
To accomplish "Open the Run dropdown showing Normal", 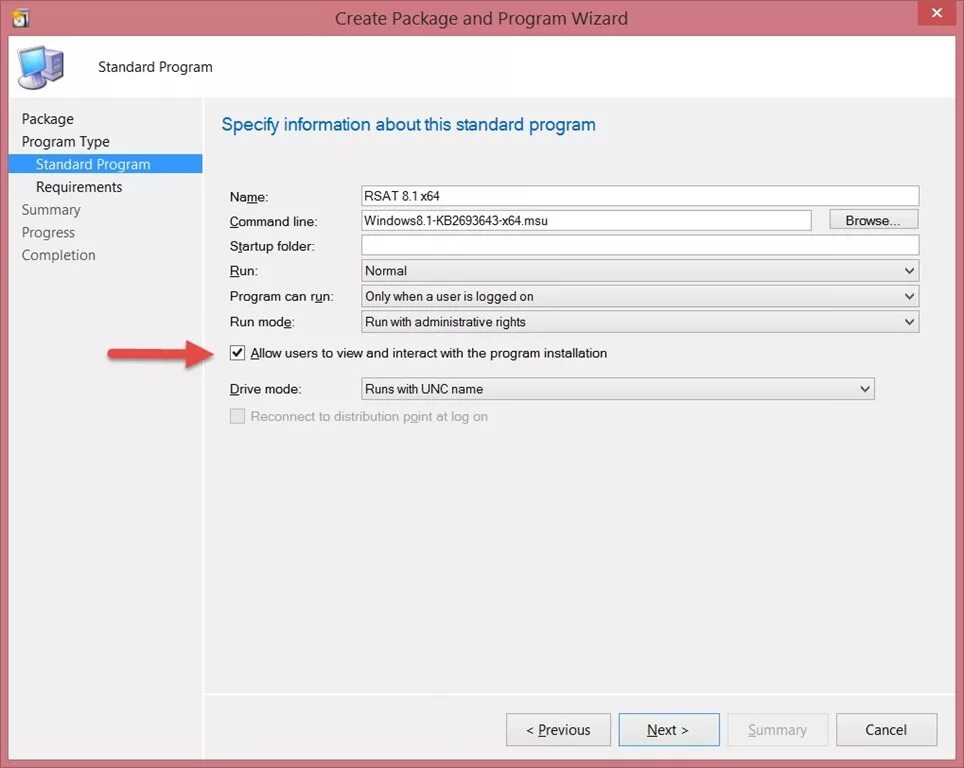I will click(x=640, y=271).
